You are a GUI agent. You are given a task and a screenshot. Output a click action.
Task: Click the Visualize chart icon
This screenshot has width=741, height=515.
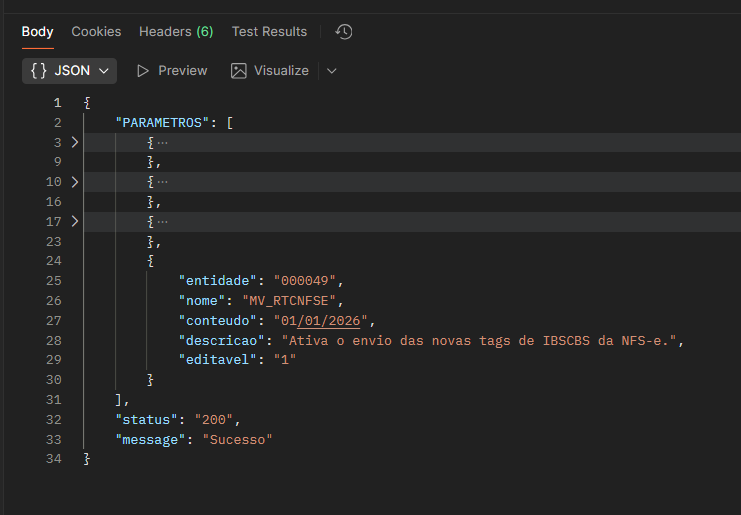pos(239,71)
